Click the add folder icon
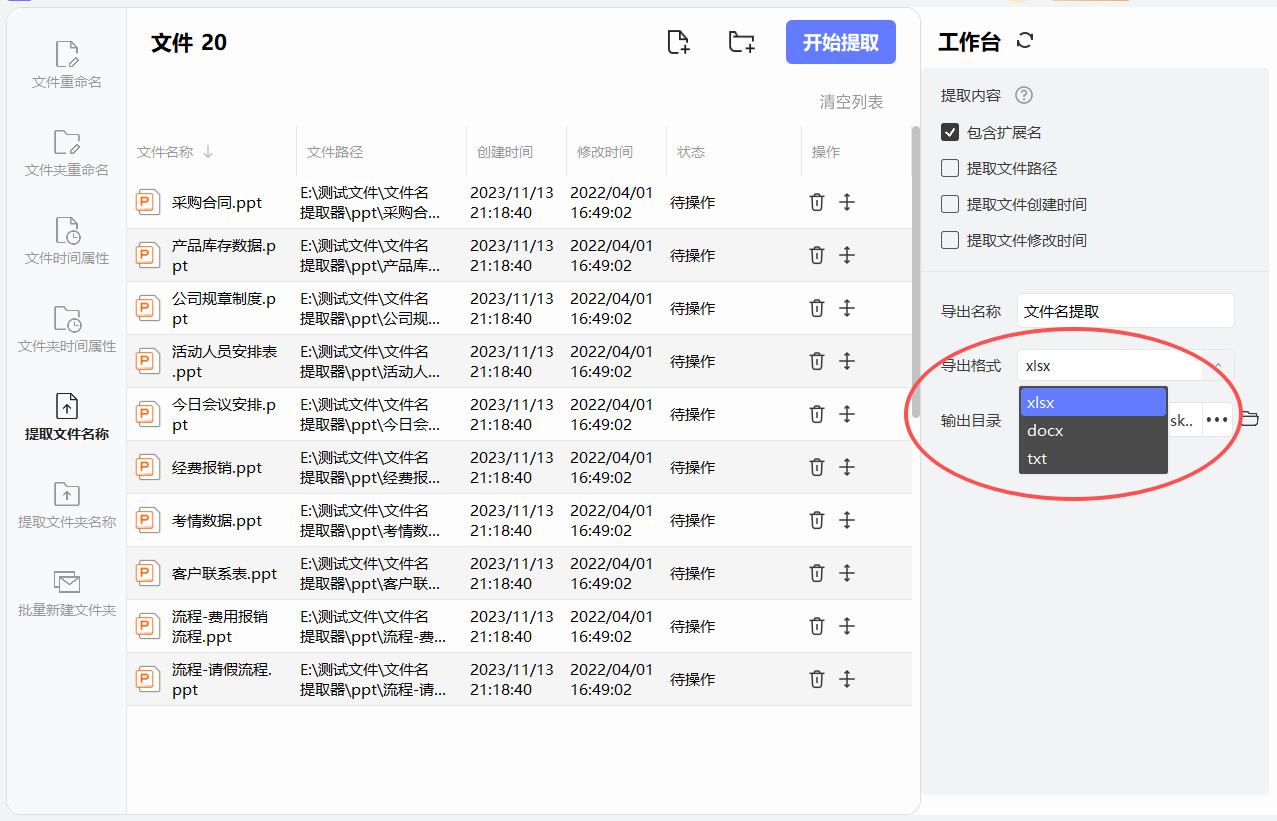This screenshot has width=1277, height=821. click(x=741, y=42)
